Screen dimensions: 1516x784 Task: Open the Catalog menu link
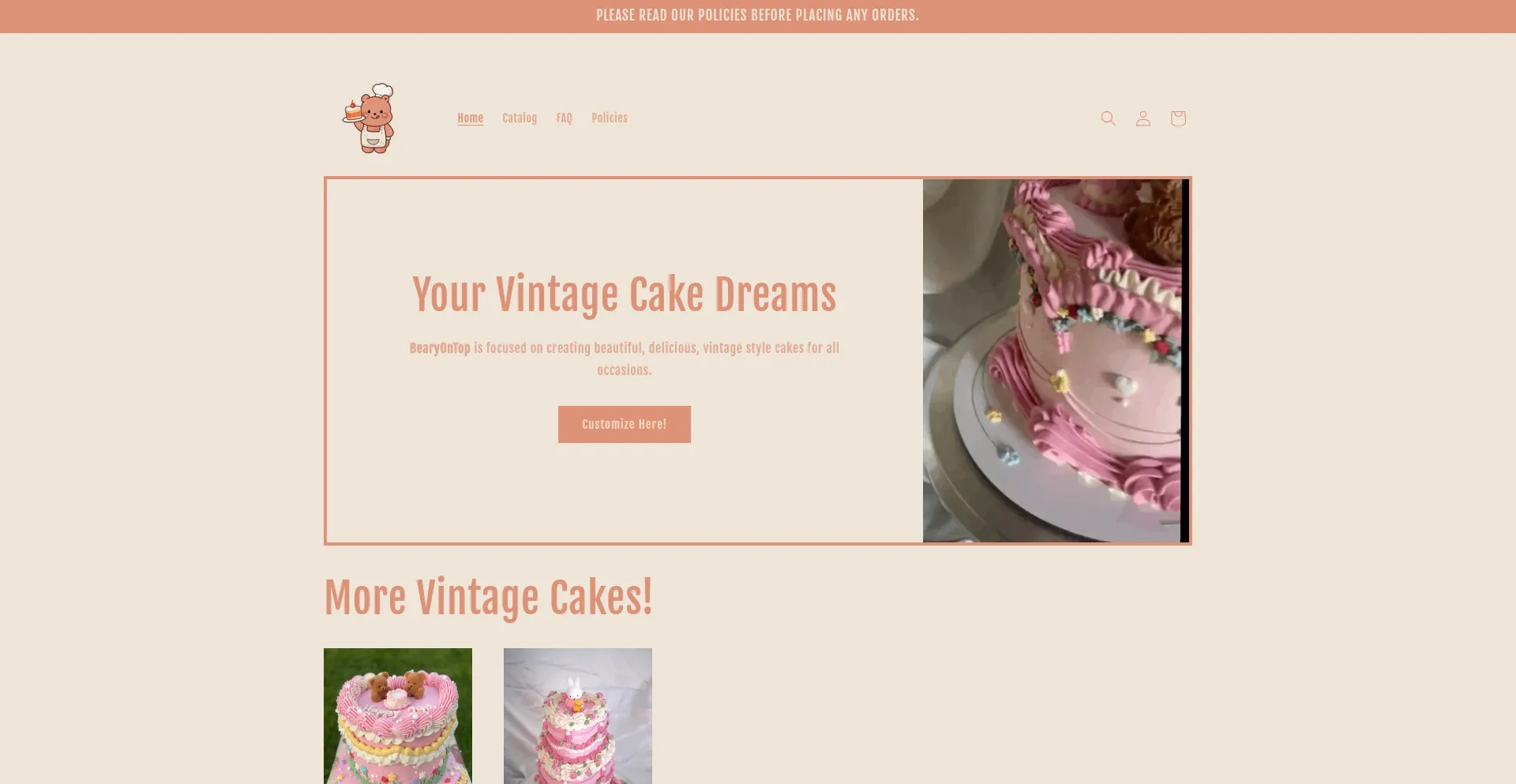point(520,118)
